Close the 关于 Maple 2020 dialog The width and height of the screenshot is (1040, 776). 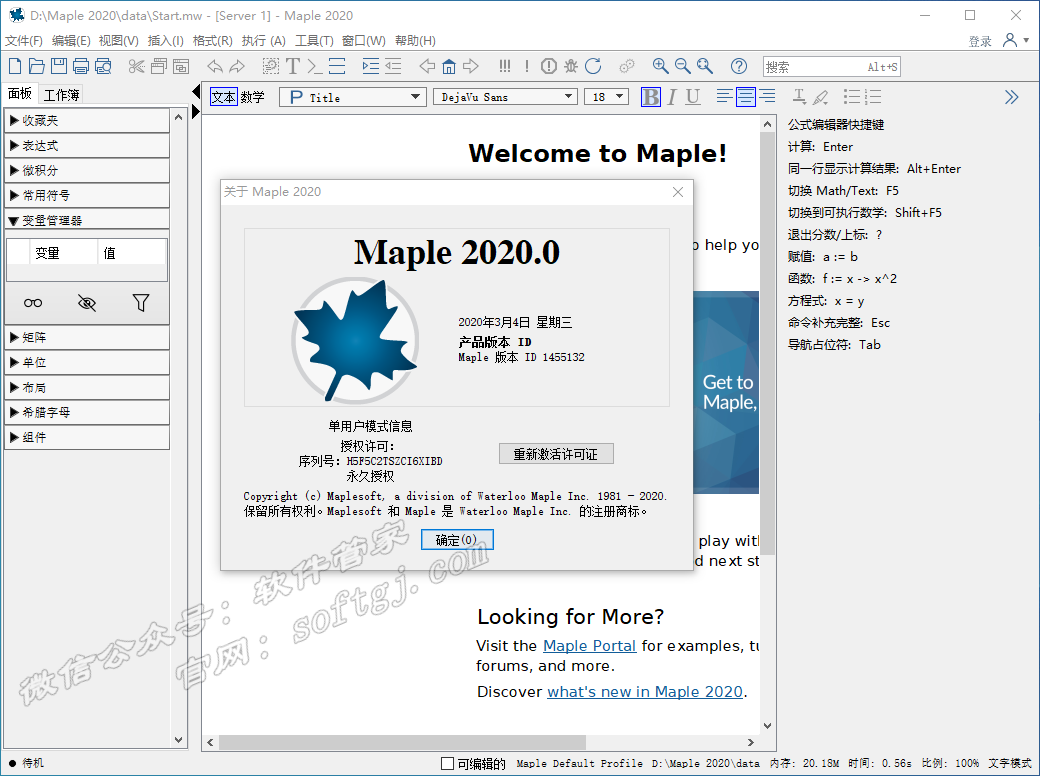(x=678, y=192)
